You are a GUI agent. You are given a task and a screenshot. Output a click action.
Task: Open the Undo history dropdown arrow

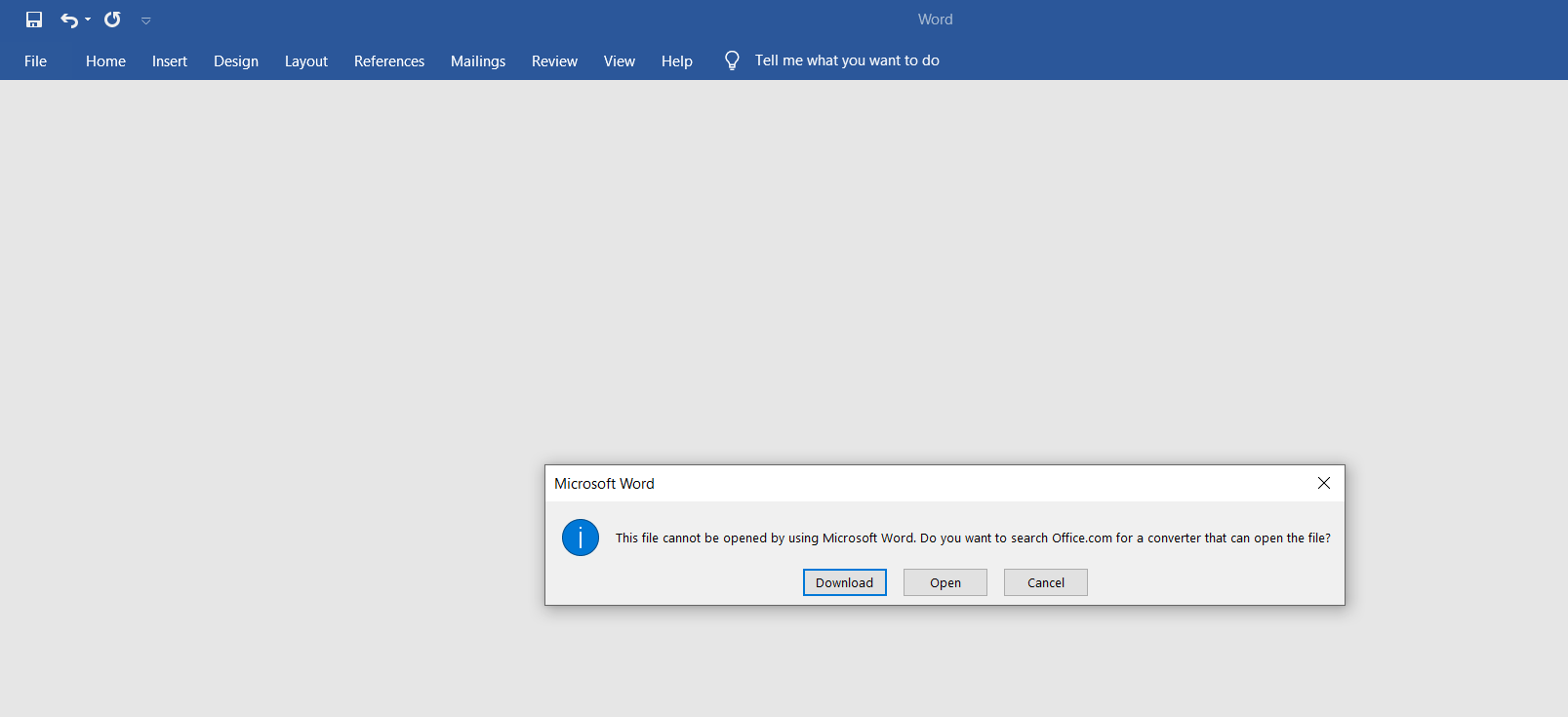(x=88, y=20)
